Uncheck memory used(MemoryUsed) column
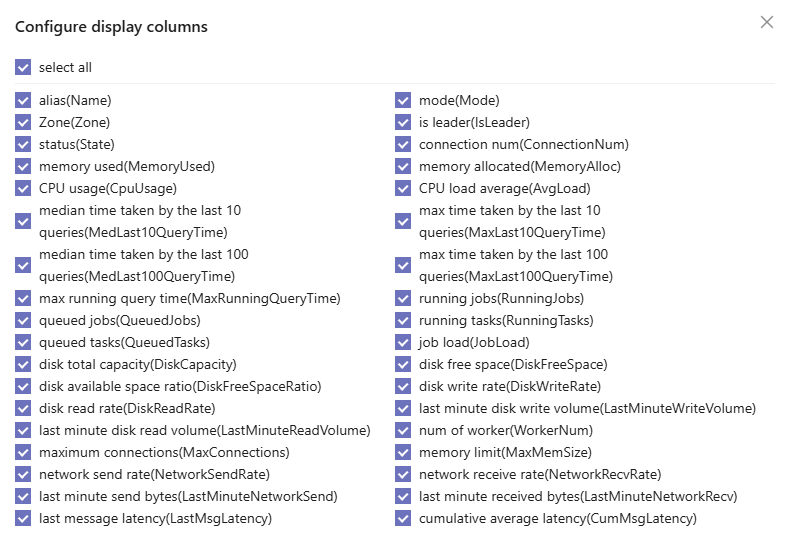The width and height of the screenshot is (791, 547). point(23,166)
